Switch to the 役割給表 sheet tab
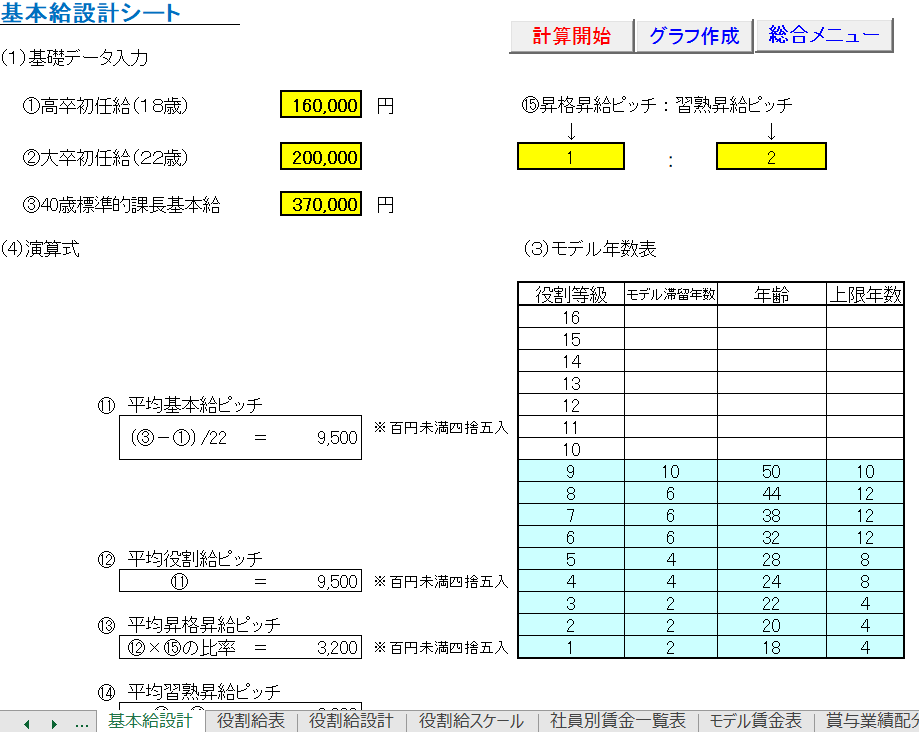Screen dimensions: 919x732 click(251, 721)
